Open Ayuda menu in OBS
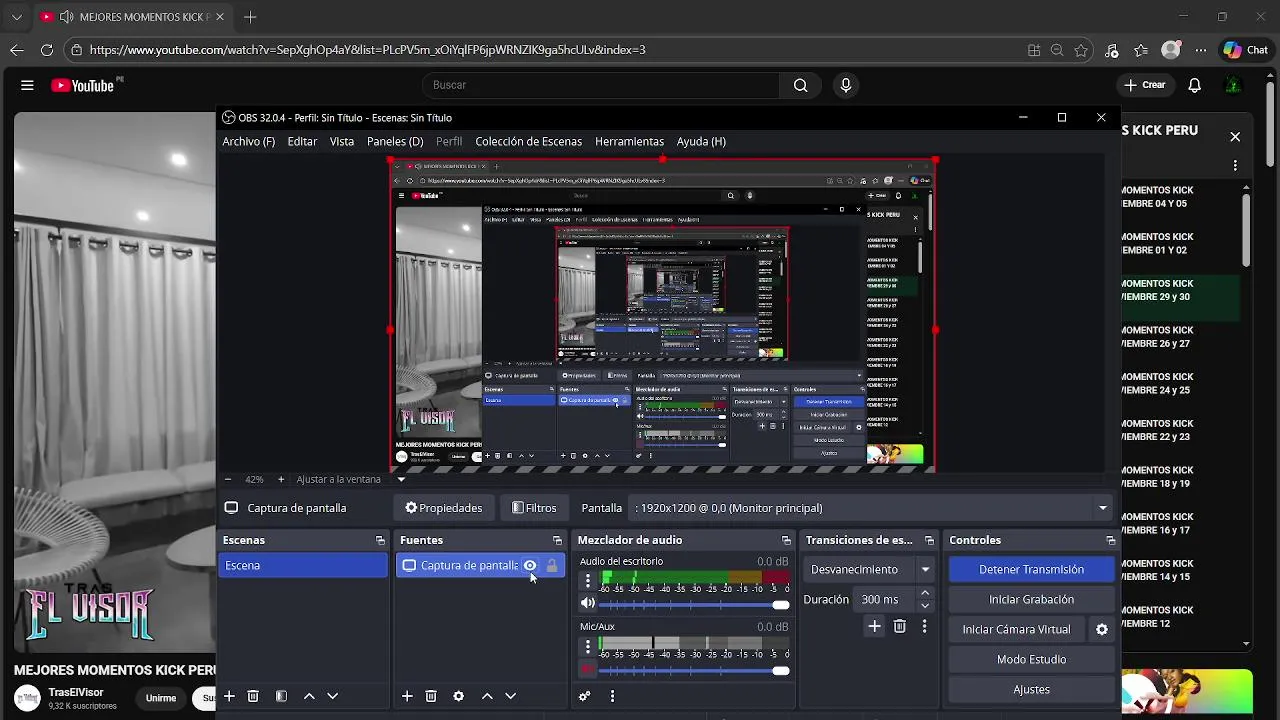The image size is (1280, 720). coord(701,142)
